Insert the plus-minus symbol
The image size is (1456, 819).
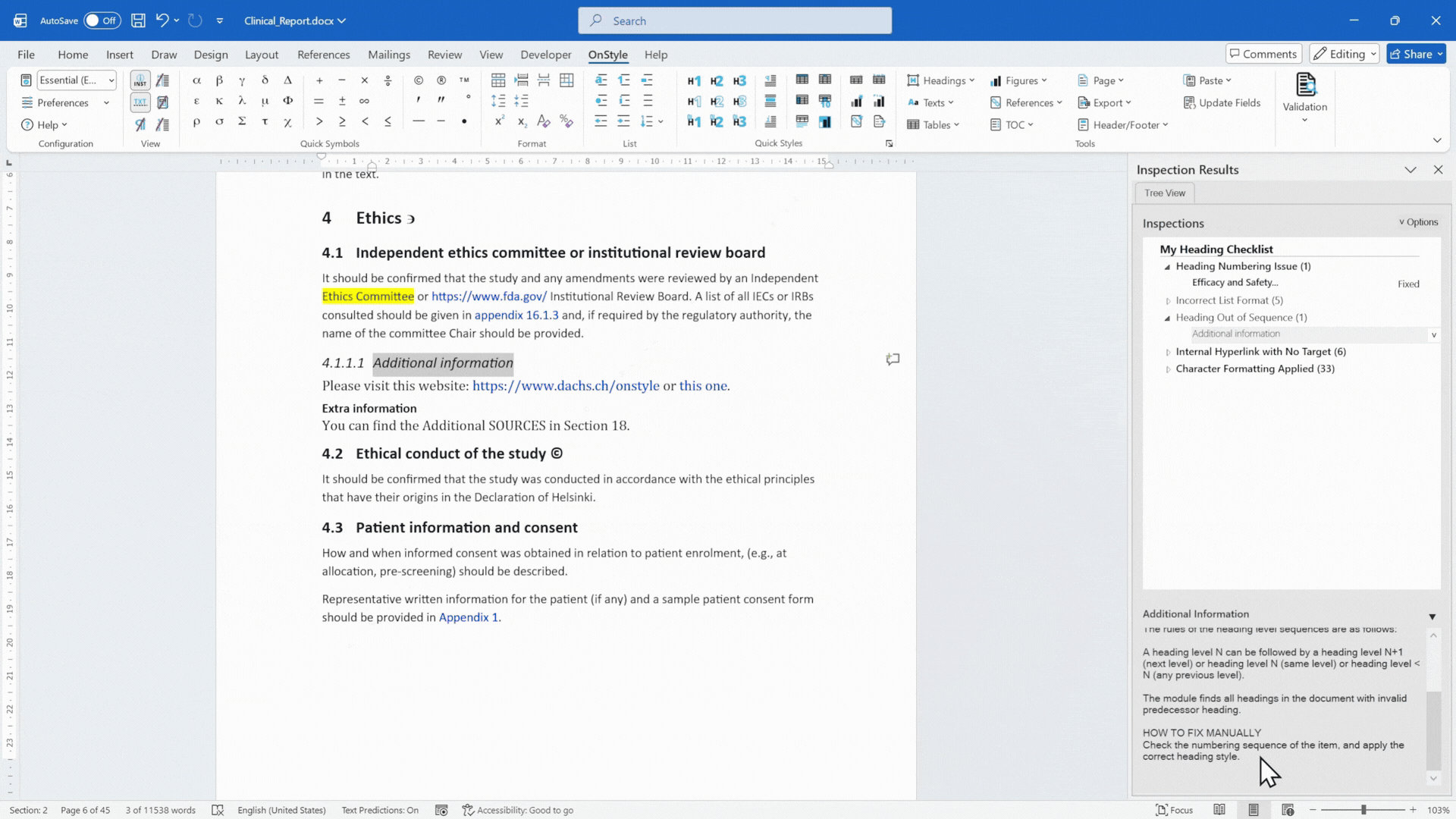342,101
